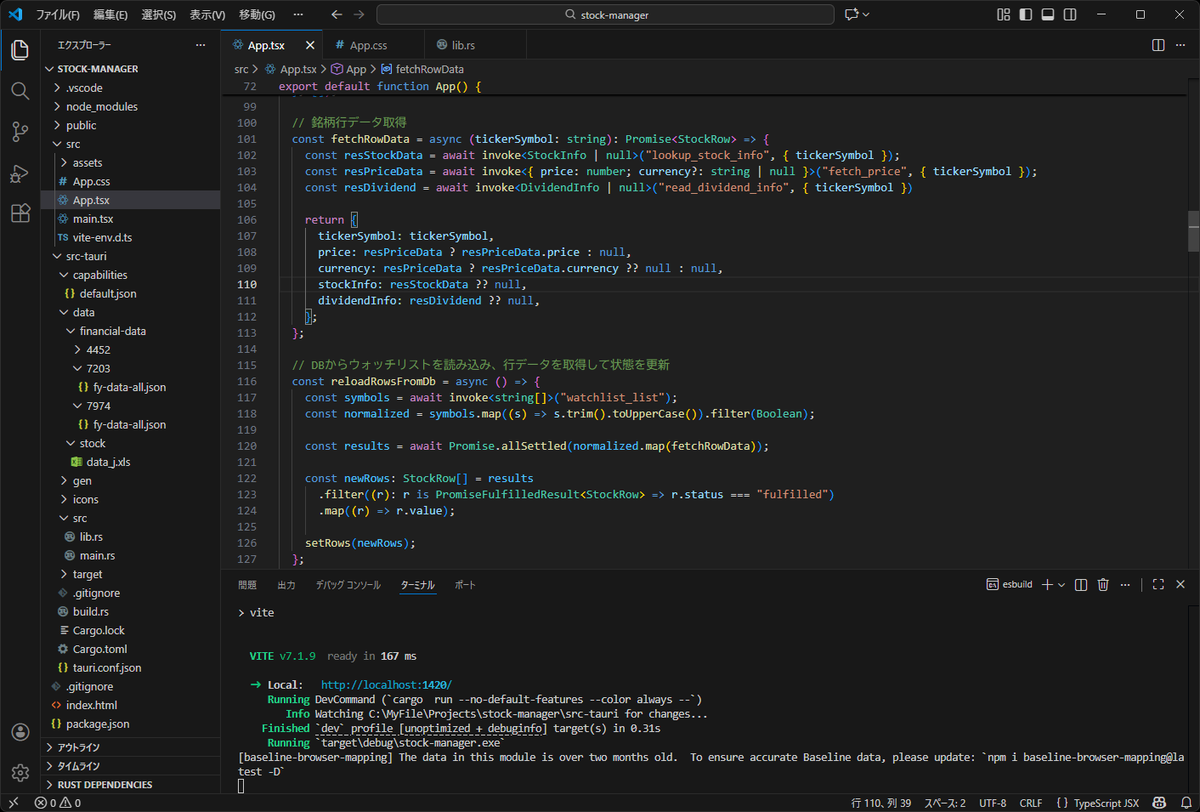Maximize the terminal panel size
This screenshot has width=1200, height=812.
(x=1158, y=585)
